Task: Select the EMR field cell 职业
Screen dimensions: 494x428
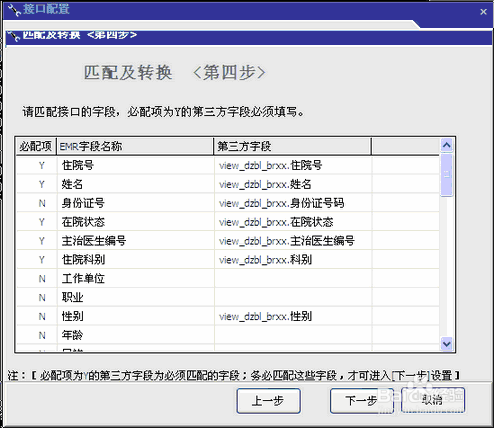Action: coord(136,297)
